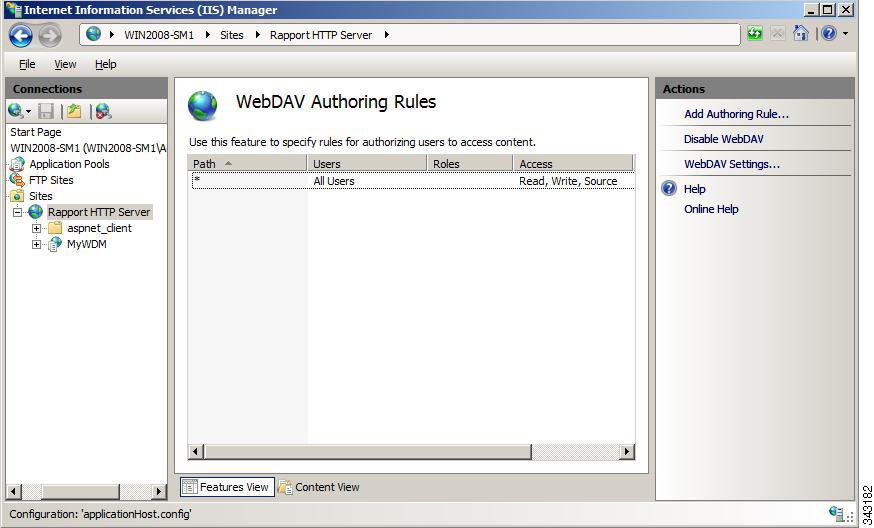Click Sites in breadcrumb bar
The height and width of the screenshot is (528, 874).
(232, 35)
